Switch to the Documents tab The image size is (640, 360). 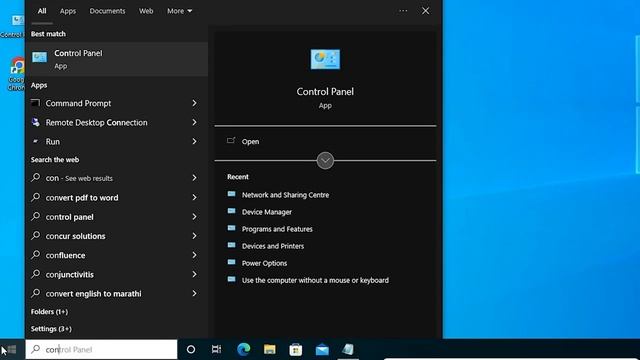(x=107, y=11)
